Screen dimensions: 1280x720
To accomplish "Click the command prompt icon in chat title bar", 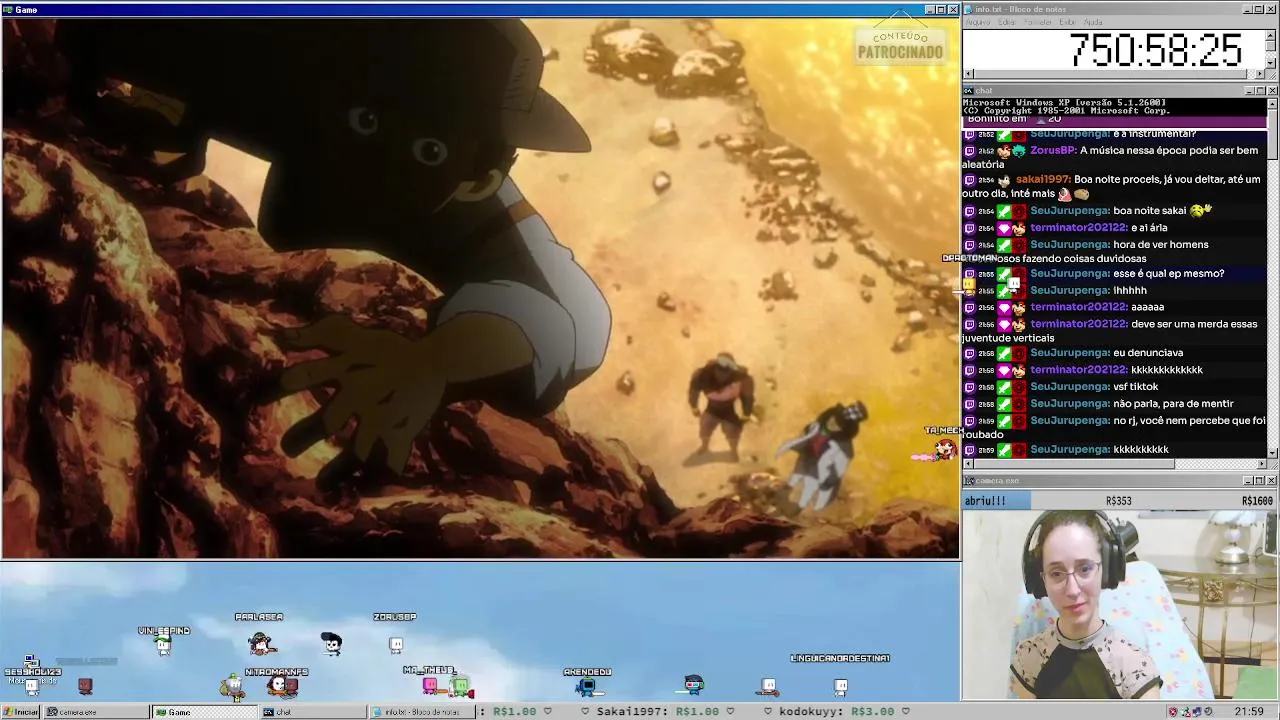I will (969, 91).
